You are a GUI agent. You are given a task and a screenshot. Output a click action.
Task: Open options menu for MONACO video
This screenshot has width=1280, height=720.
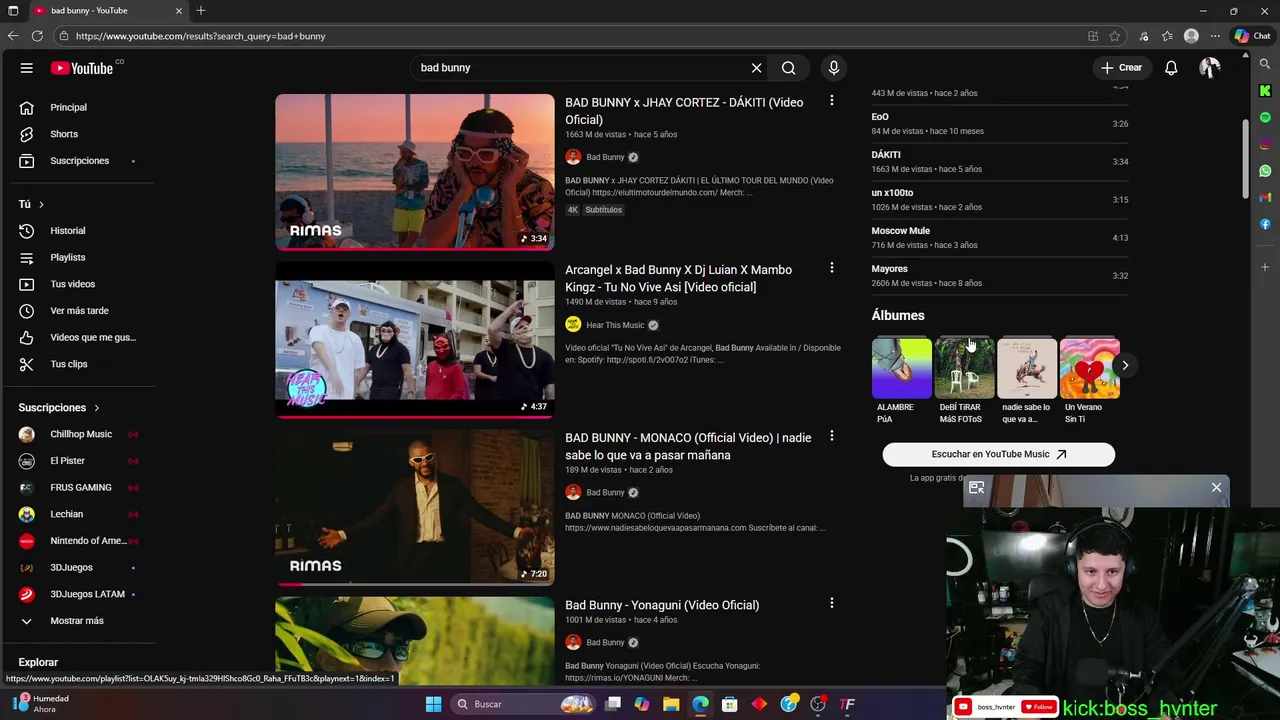pyautogui.click(x=831, y=436)
